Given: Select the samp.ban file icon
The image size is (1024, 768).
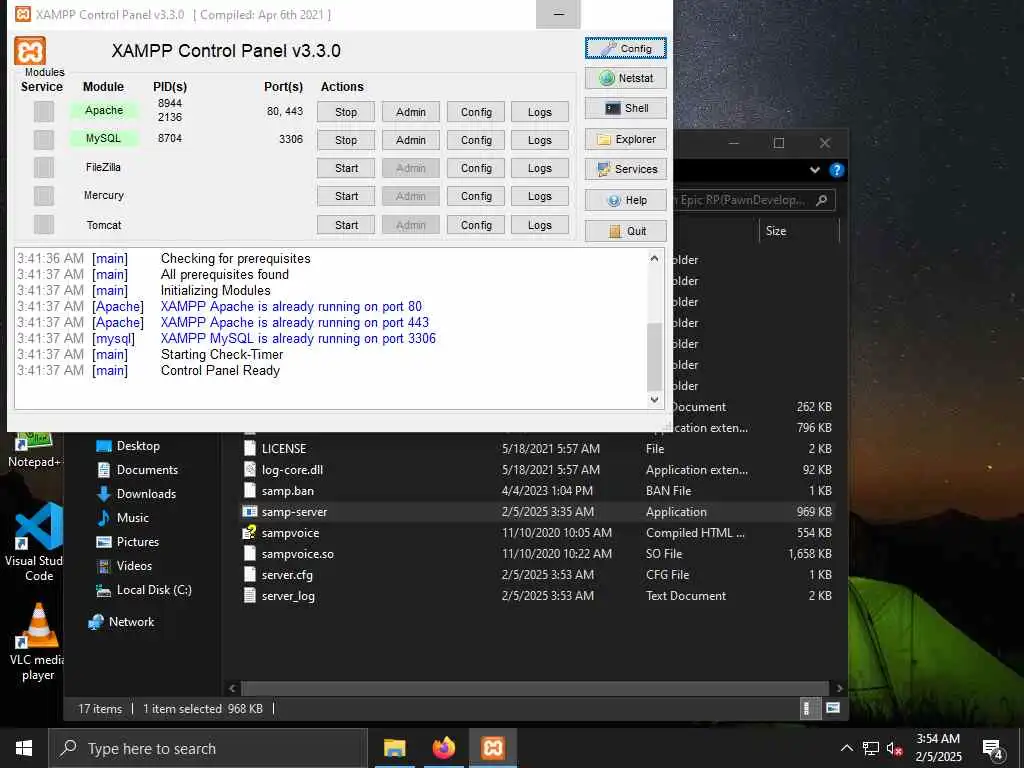Looking at the screenshot, I should (249, 490).
